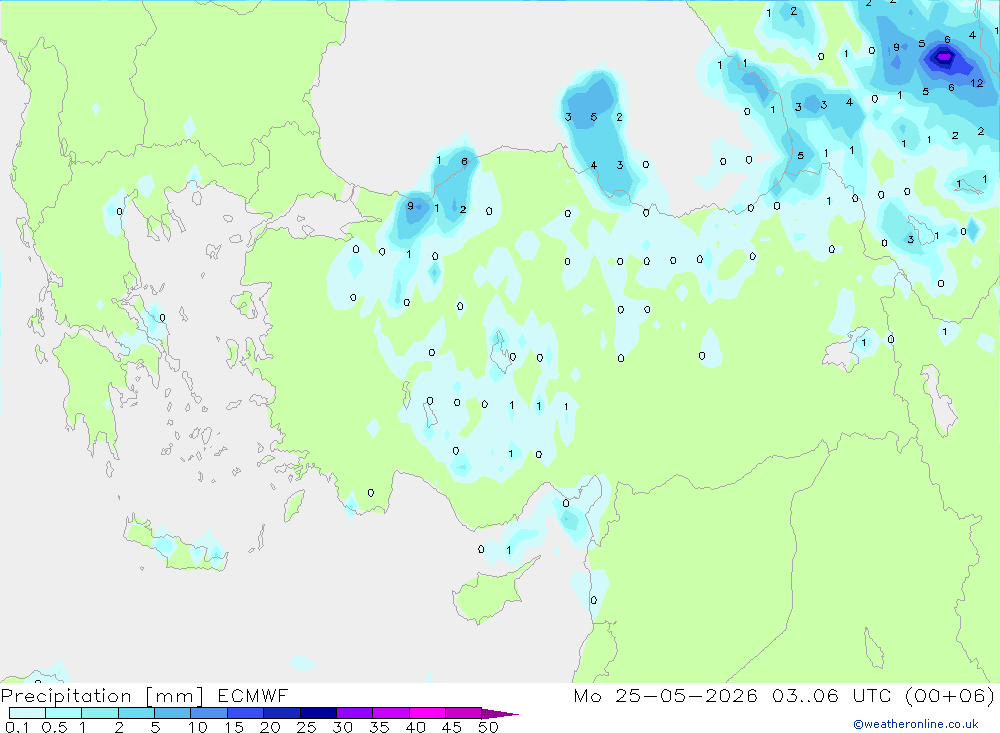Click the "(00+06)" forecast step text

click(950, 695)
